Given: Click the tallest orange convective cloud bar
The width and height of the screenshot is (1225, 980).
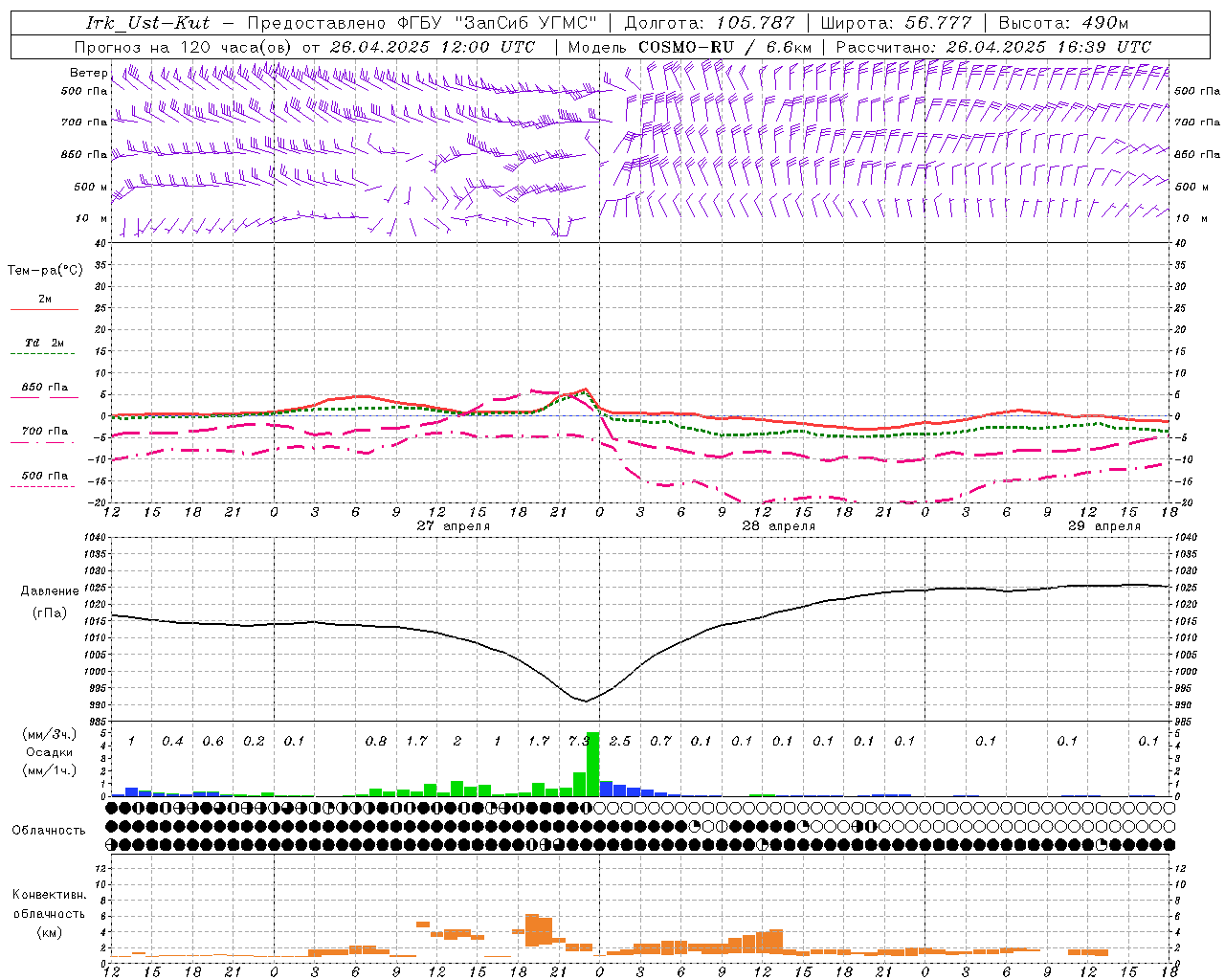Looking at the screenshot, I should [x=532, y=930].
